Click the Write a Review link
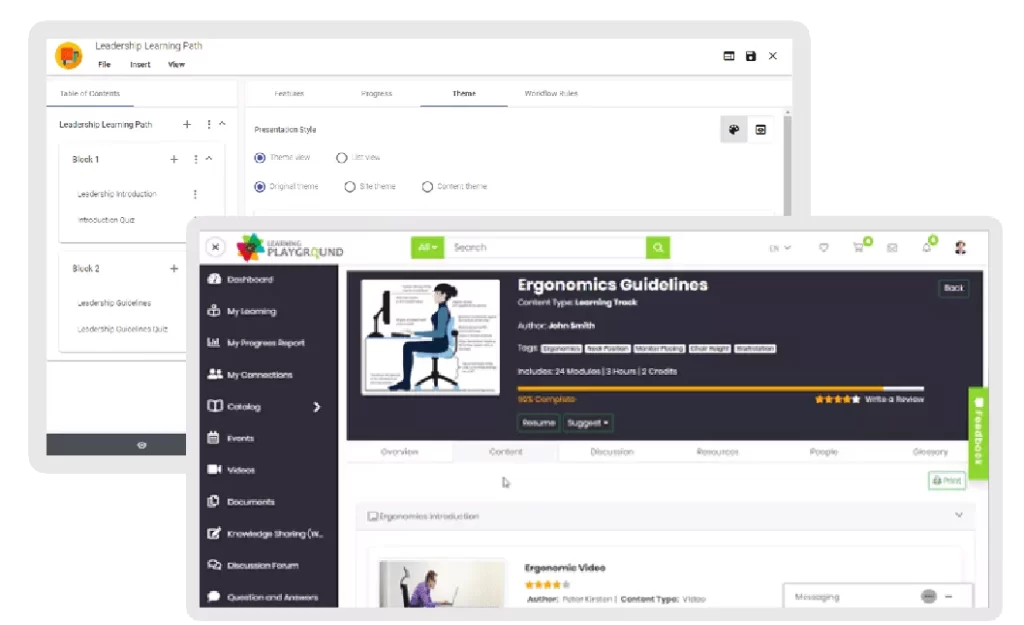The width and height of the screenshot is (1024, 625). (894, 399)
